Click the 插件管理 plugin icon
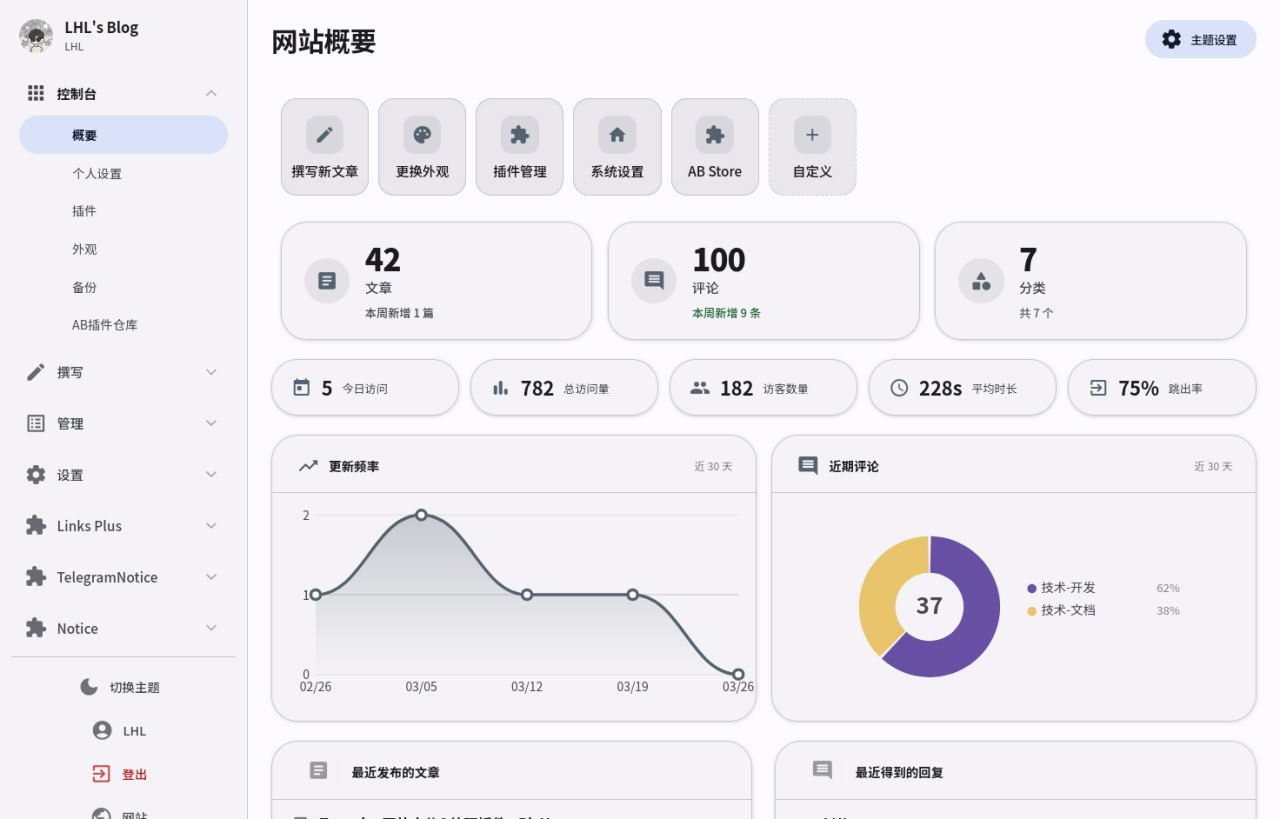This screenshot has width=1280, height=819. tap(519, 132)
